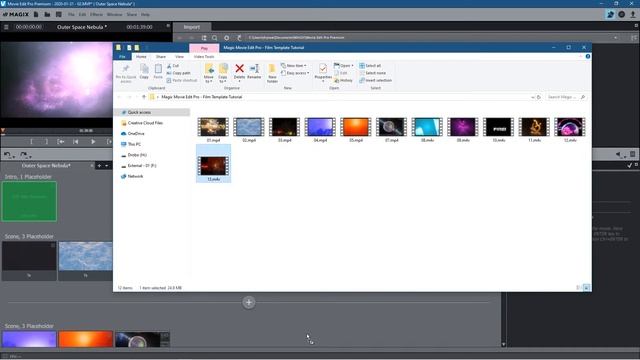The width and height of the screenshot is (640, 360).
Task: Click the Explorer search field
Action: pyautogui.click(x=566, y=97)
